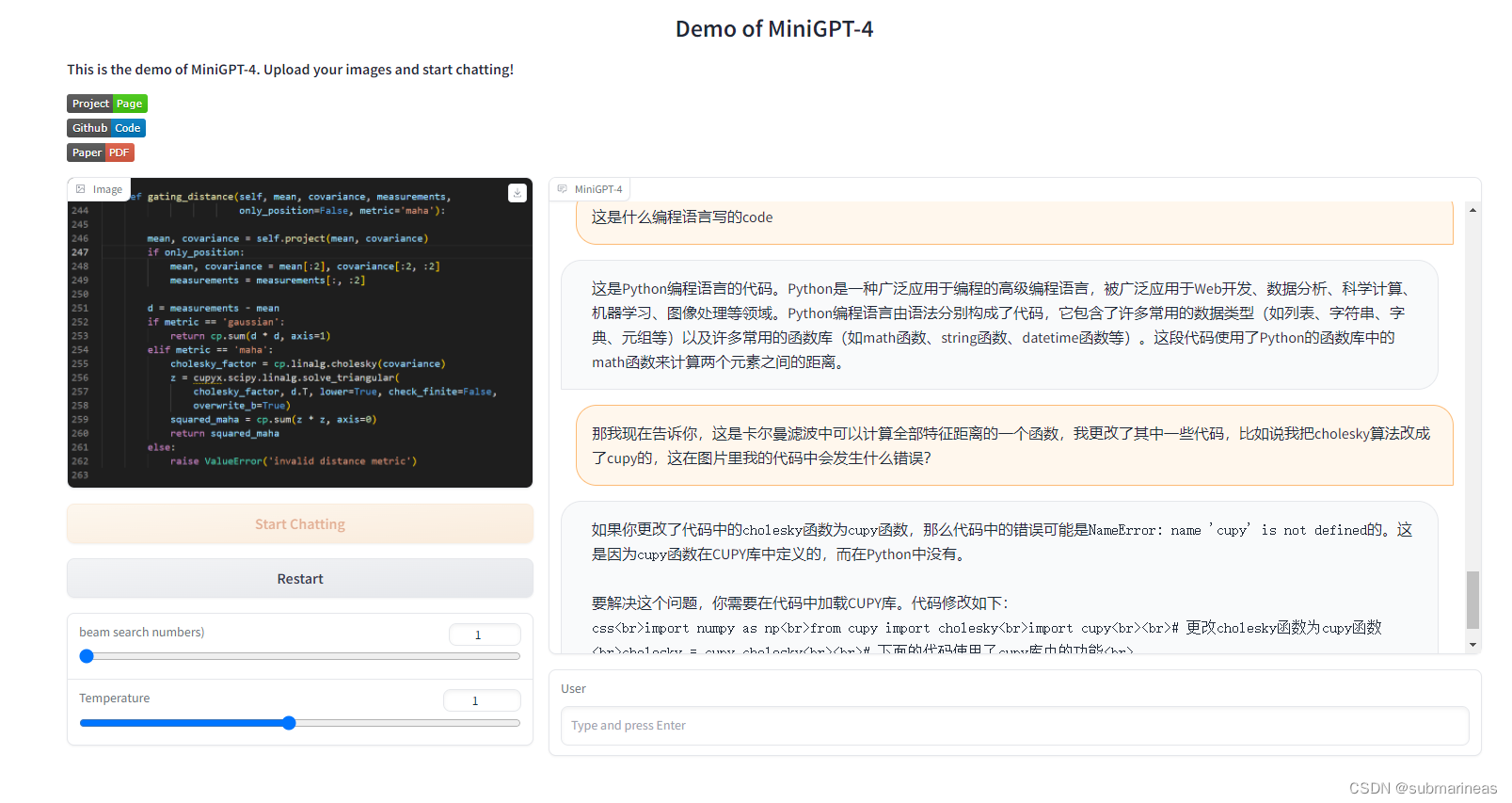
Task: Open the Github Code badge
Action: tap(106, 128)
